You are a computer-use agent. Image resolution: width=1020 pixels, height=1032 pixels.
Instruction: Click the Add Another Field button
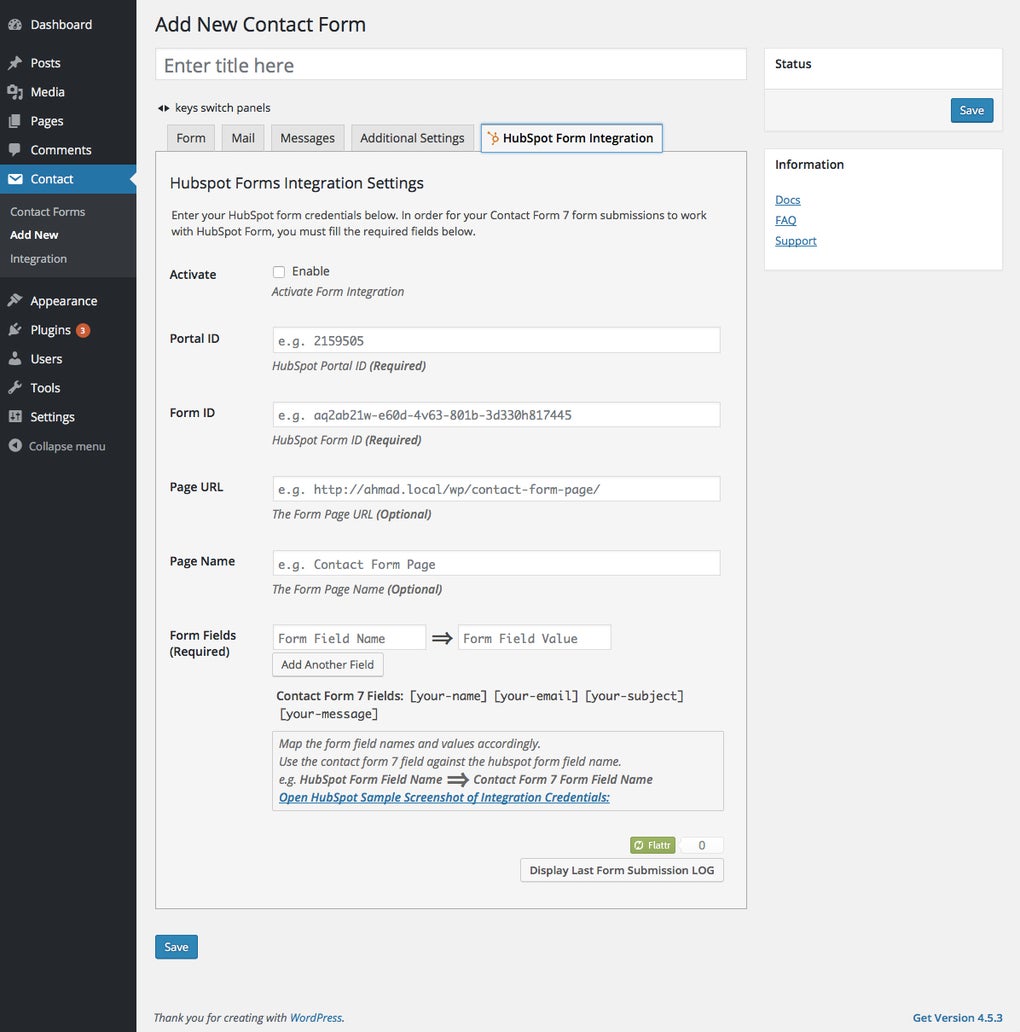[x=327, y=664]
